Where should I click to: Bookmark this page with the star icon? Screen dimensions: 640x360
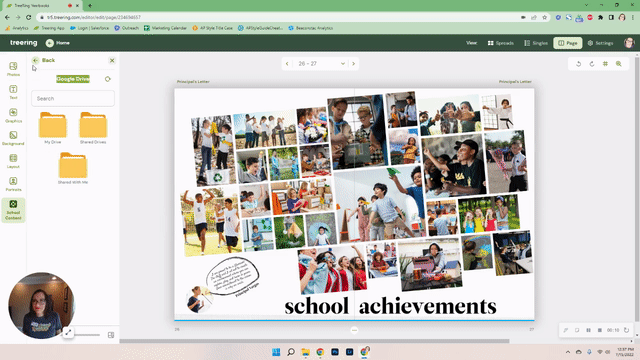[x=544, y=17]
